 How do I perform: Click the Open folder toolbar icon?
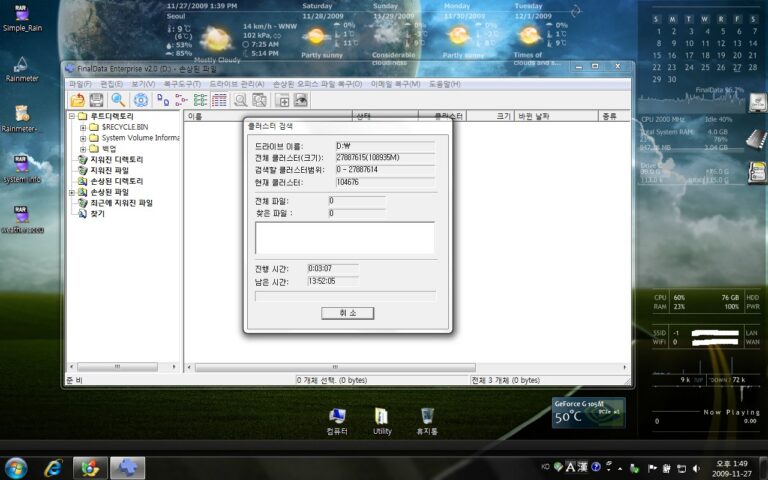77,100
